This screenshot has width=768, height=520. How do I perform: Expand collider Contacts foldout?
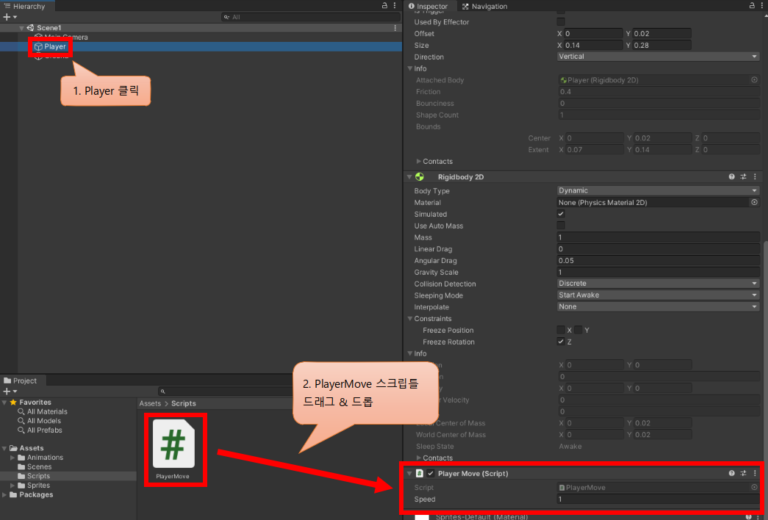[418, 161]
